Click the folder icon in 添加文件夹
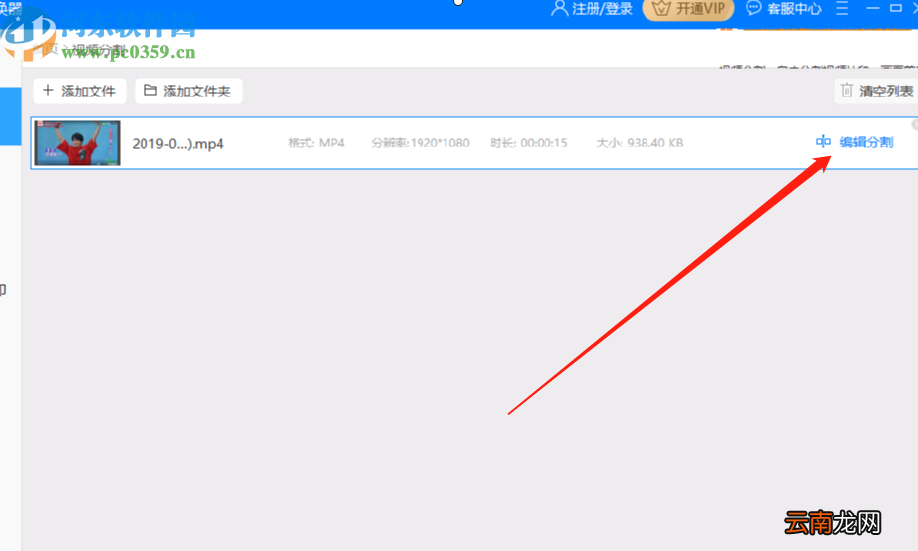This screenshot has width=918, height=551. pyautogui.click(x=150, y=90)
